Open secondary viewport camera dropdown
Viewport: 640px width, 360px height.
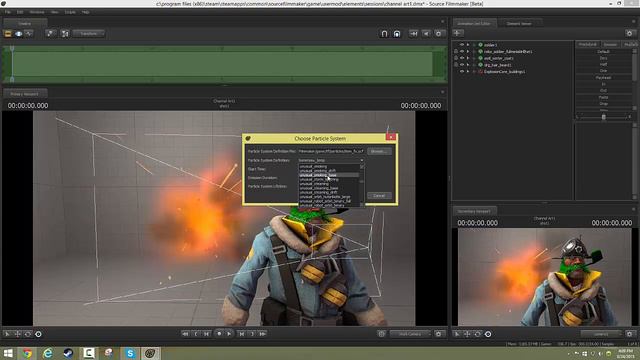tap(601, 334)
